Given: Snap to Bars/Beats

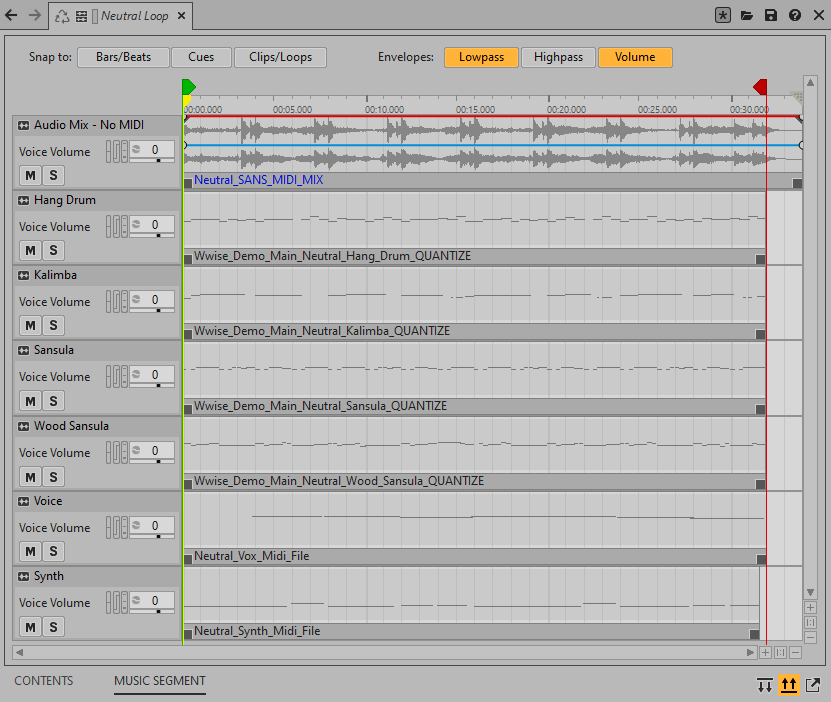Looking at the screenshot, I should tap(123, 58).
